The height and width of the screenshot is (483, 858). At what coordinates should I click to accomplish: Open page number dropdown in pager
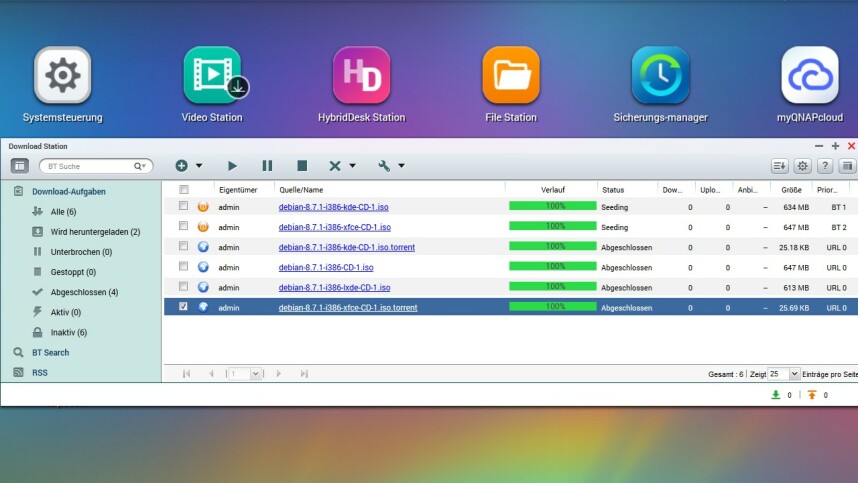tap(255, 374)
